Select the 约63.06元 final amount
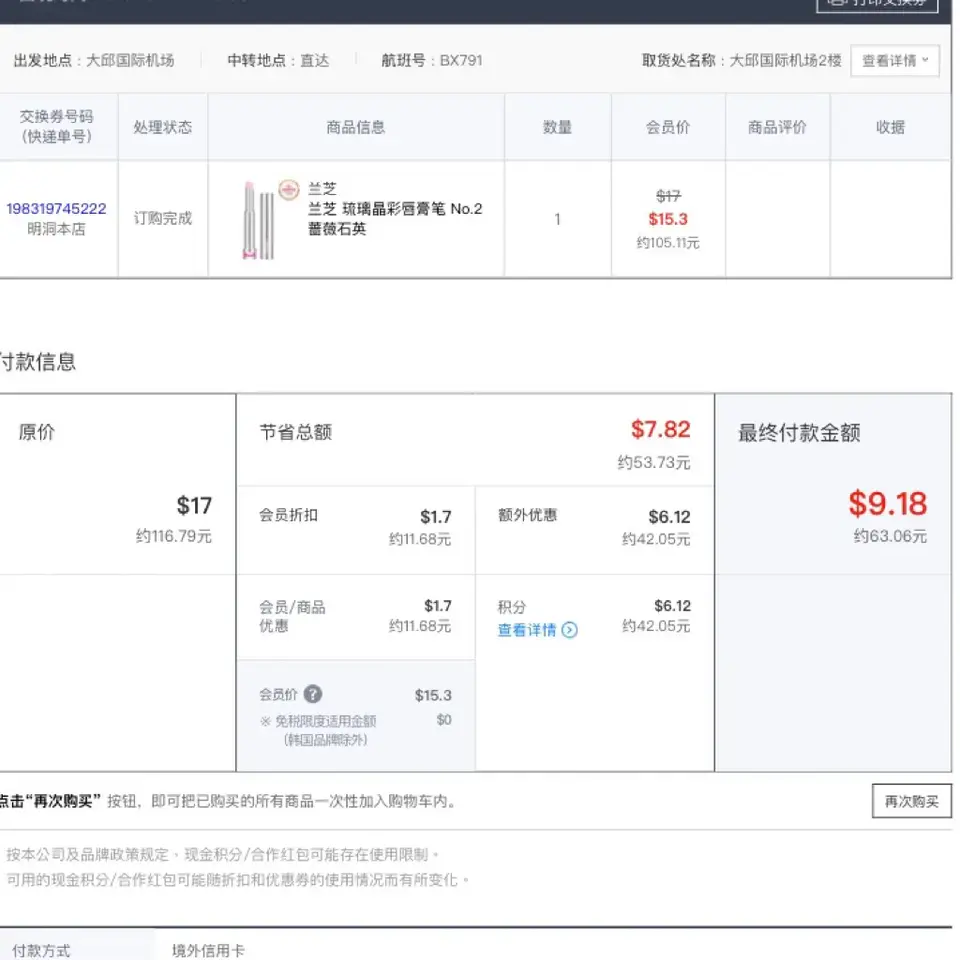The height and width of the screenshot is (960, 960). pyautogui.click(x=890, y=536)
